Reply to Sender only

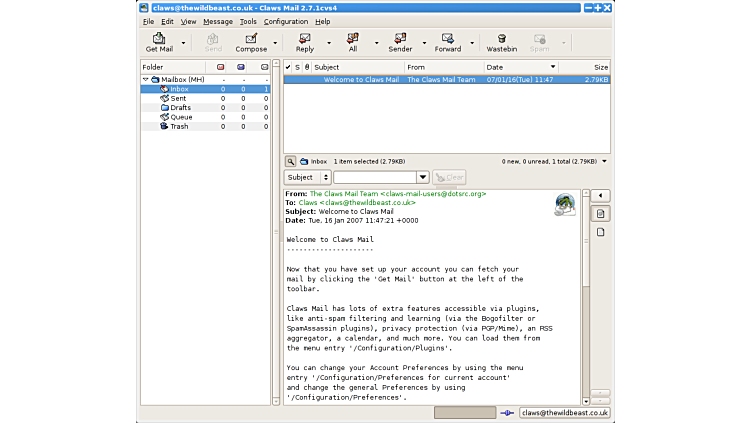point(400,43)
